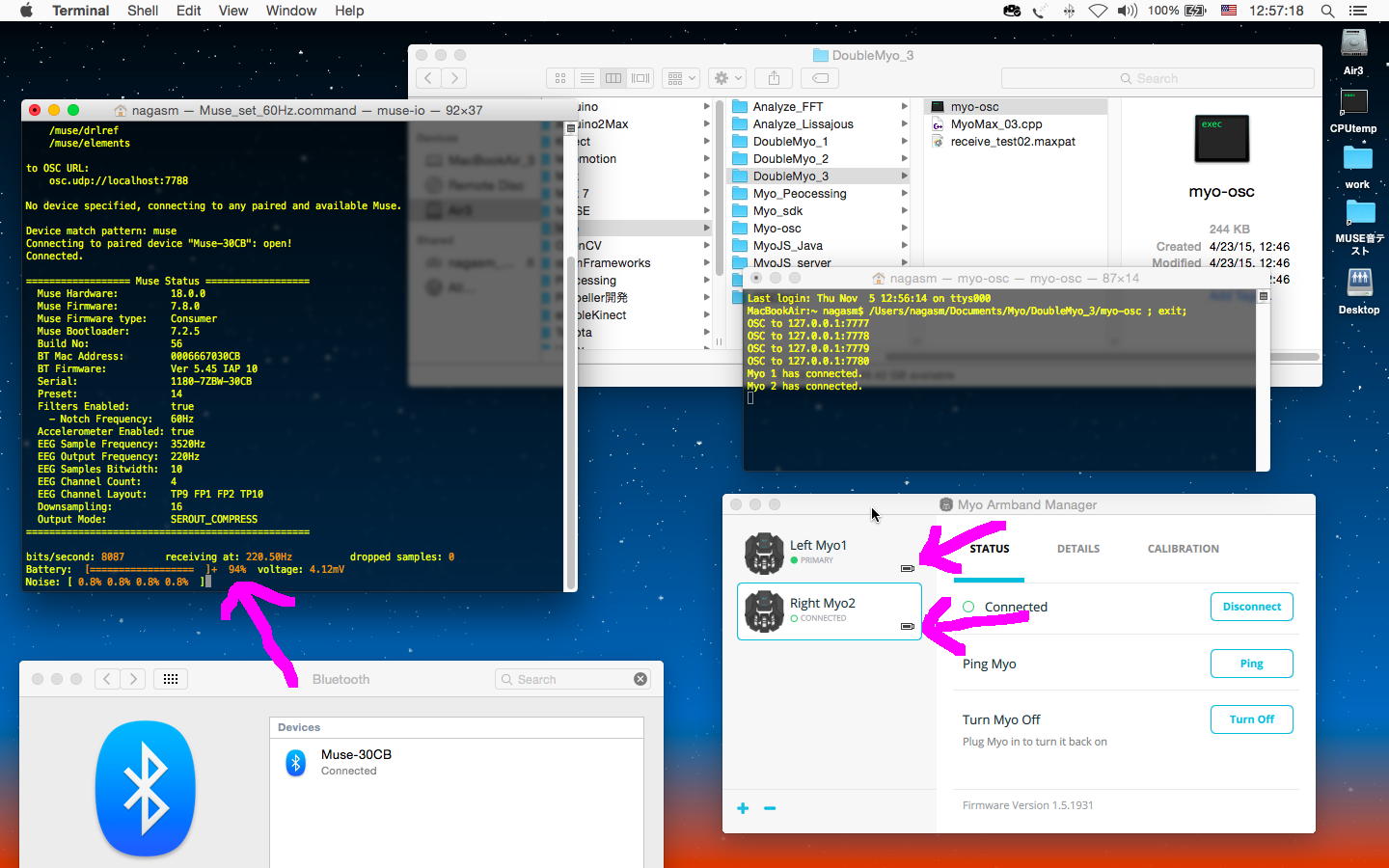
Task: Click the split pane icon in Muse terminal
Action: (x=570, y=127)
